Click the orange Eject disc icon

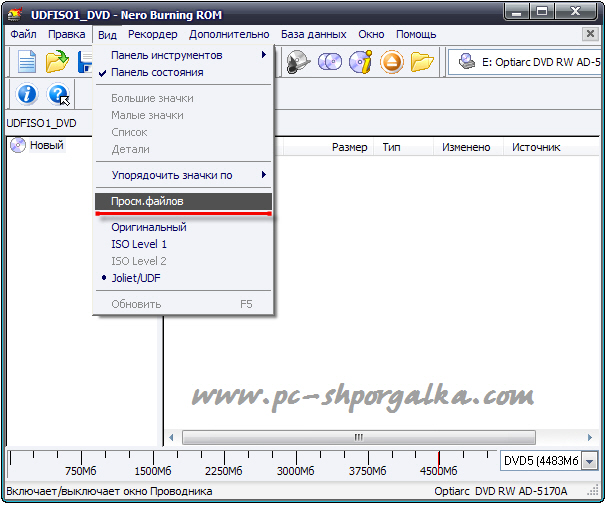(x=392, y=62)
